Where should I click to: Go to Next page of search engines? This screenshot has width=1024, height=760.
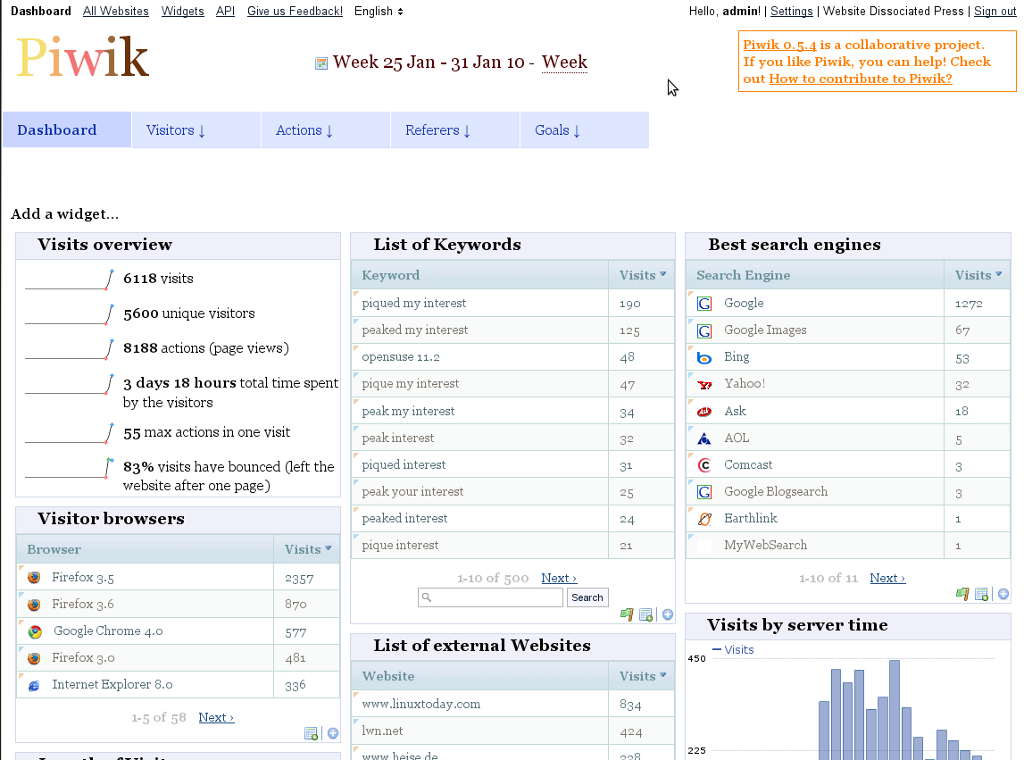(888, 578)
